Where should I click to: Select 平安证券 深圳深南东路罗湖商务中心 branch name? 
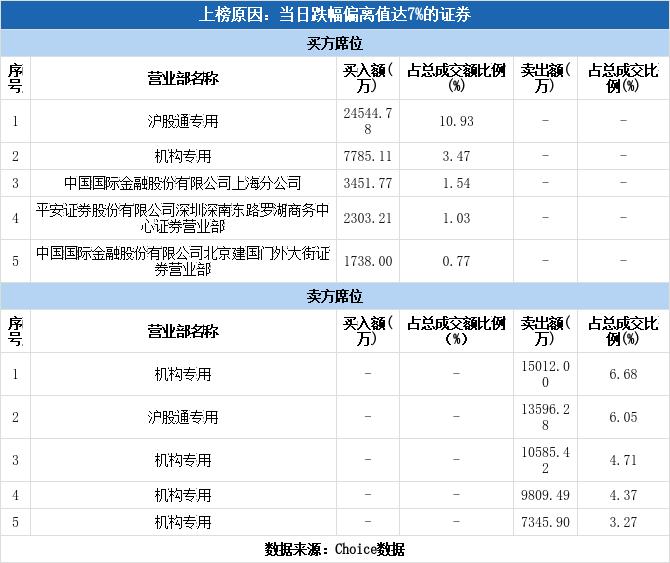[x=183, y=218]
